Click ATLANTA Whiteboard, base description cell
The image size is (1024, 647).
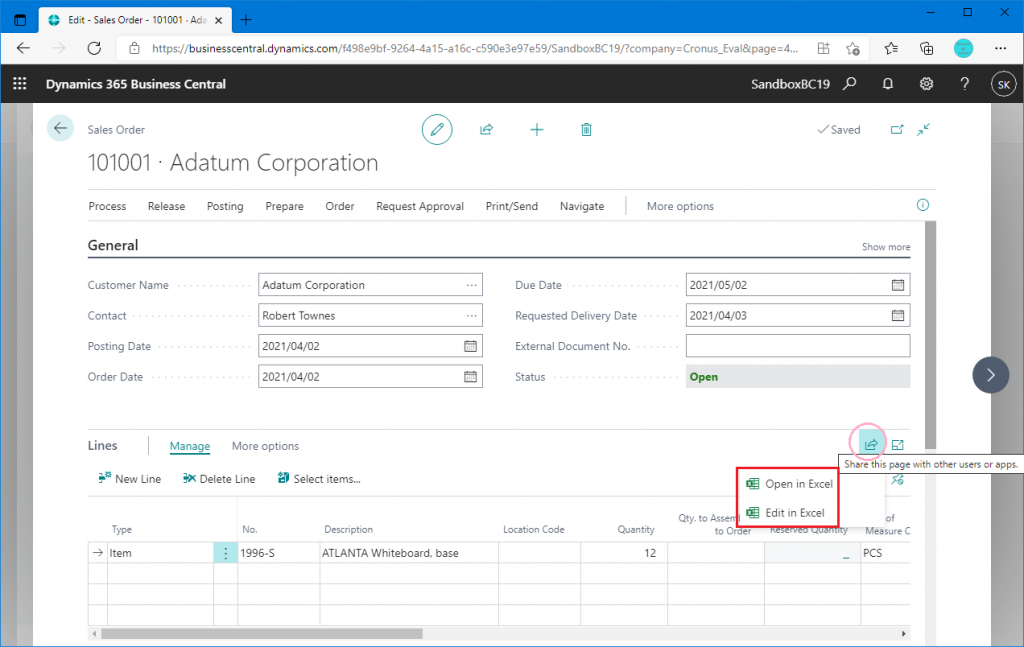(x=409, y=553)
